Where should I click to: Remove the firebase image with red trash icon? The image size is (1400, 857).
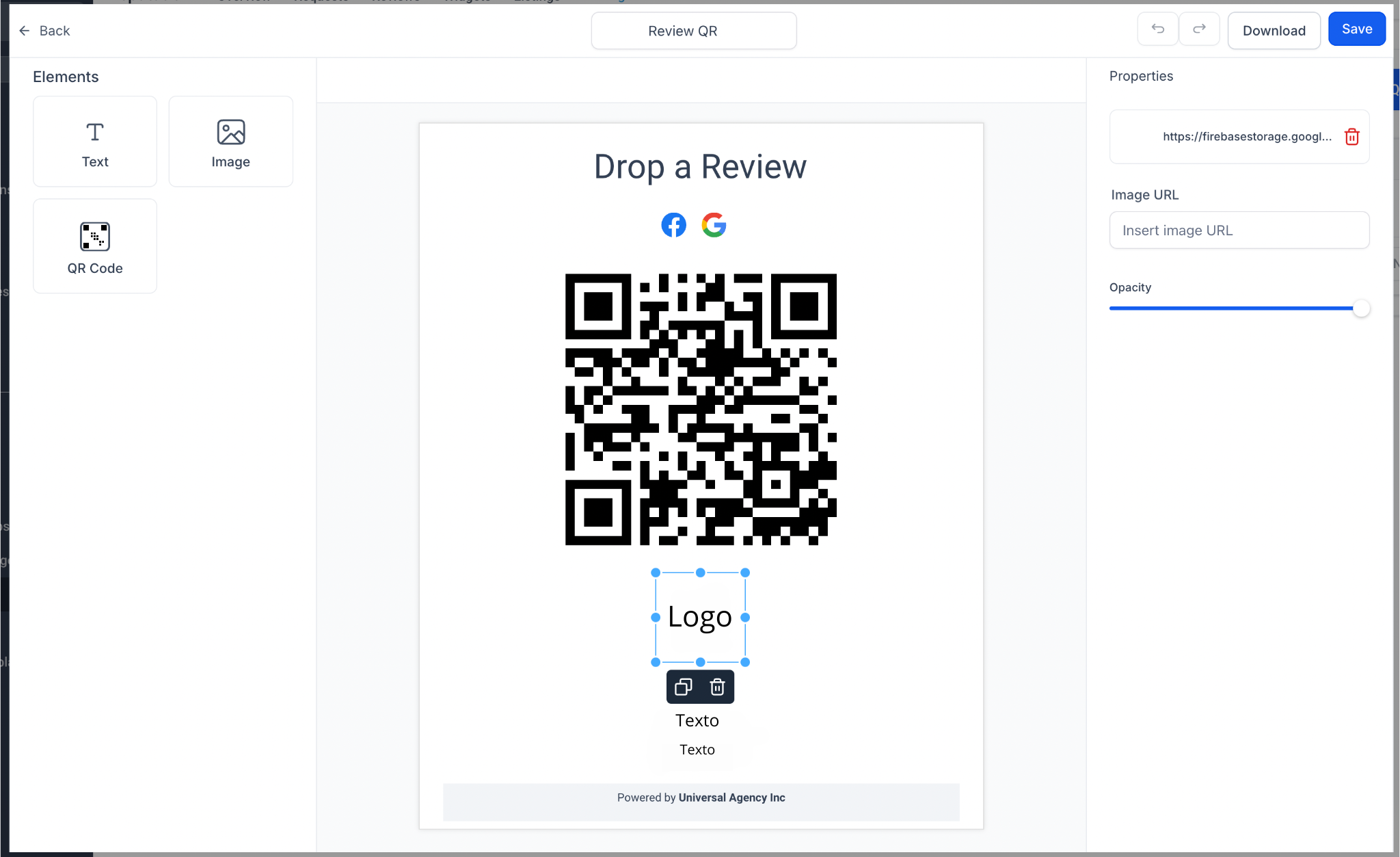click(1351, 137)
